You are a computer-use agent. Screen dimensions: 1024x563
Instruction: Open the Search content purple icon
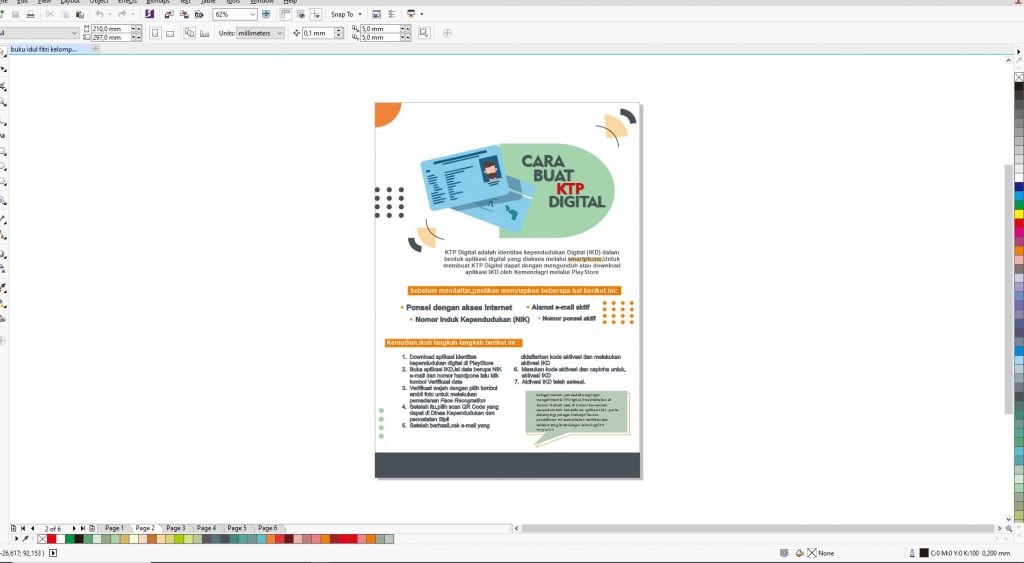click(x=150, y=14)
